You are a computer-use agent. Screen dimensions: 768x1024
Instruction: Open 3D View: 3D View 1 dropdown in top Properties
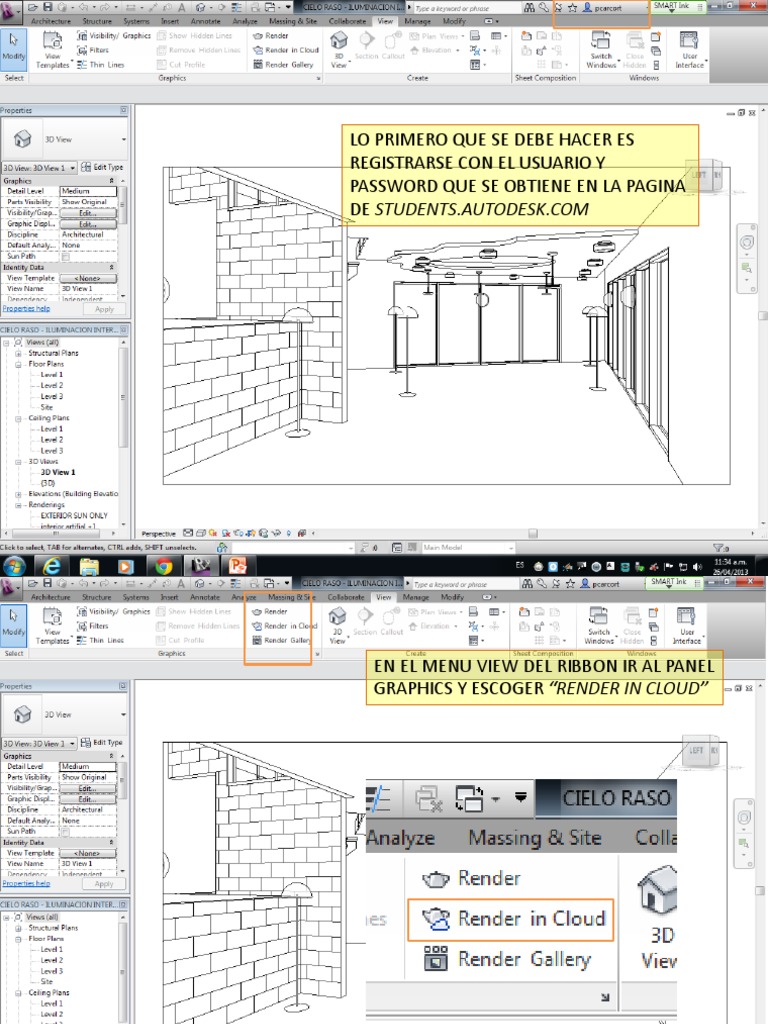pyautogui.click(x=39, y=168)
